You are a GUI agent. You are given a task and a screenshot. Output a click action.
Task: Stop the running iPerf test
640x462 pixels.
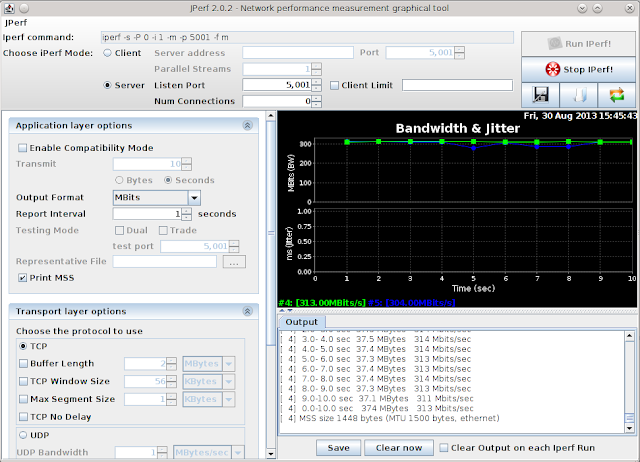click(x=578, y=69)
